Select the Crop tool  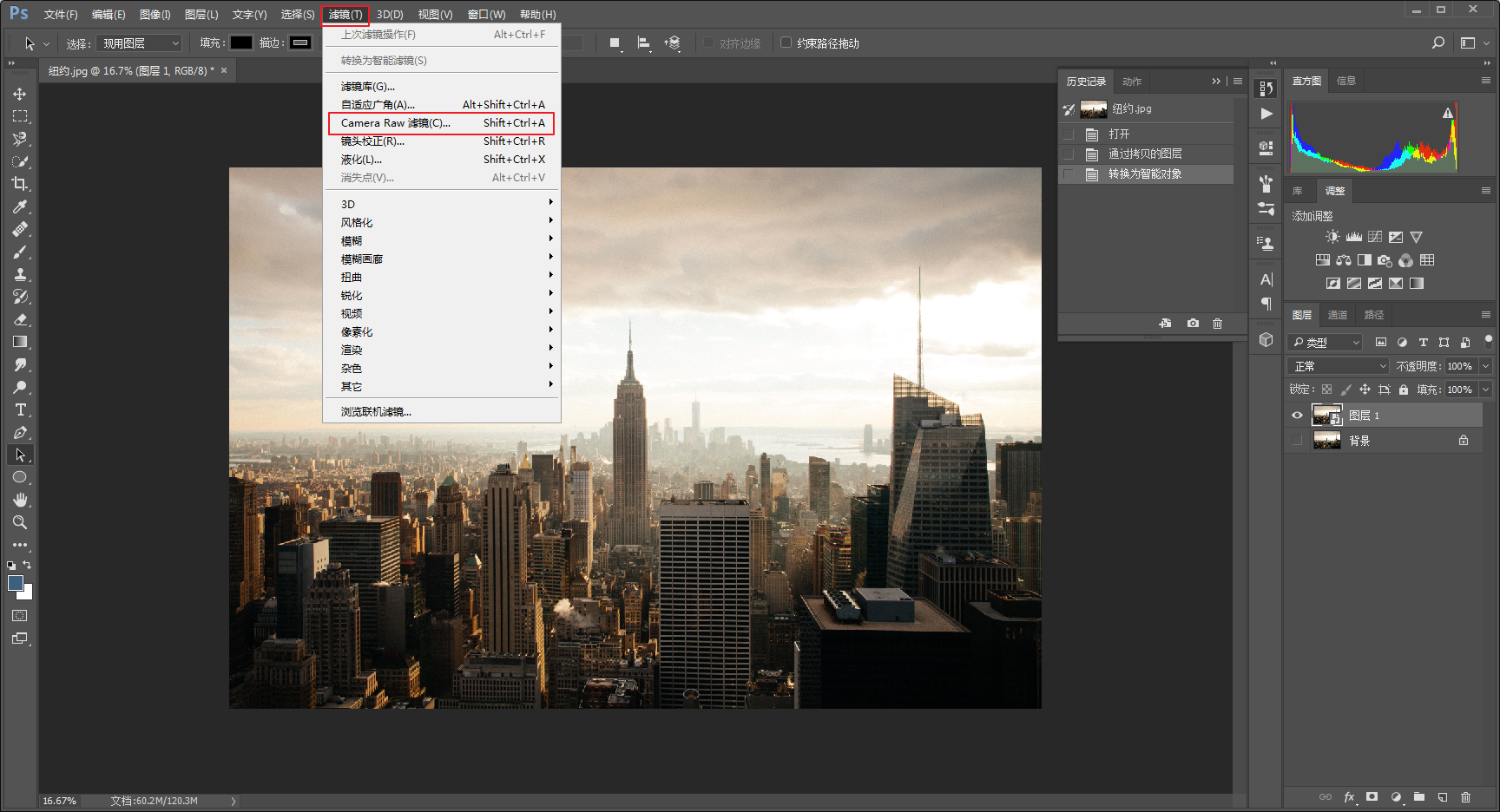pyautogui.click(x=19, y=184)
